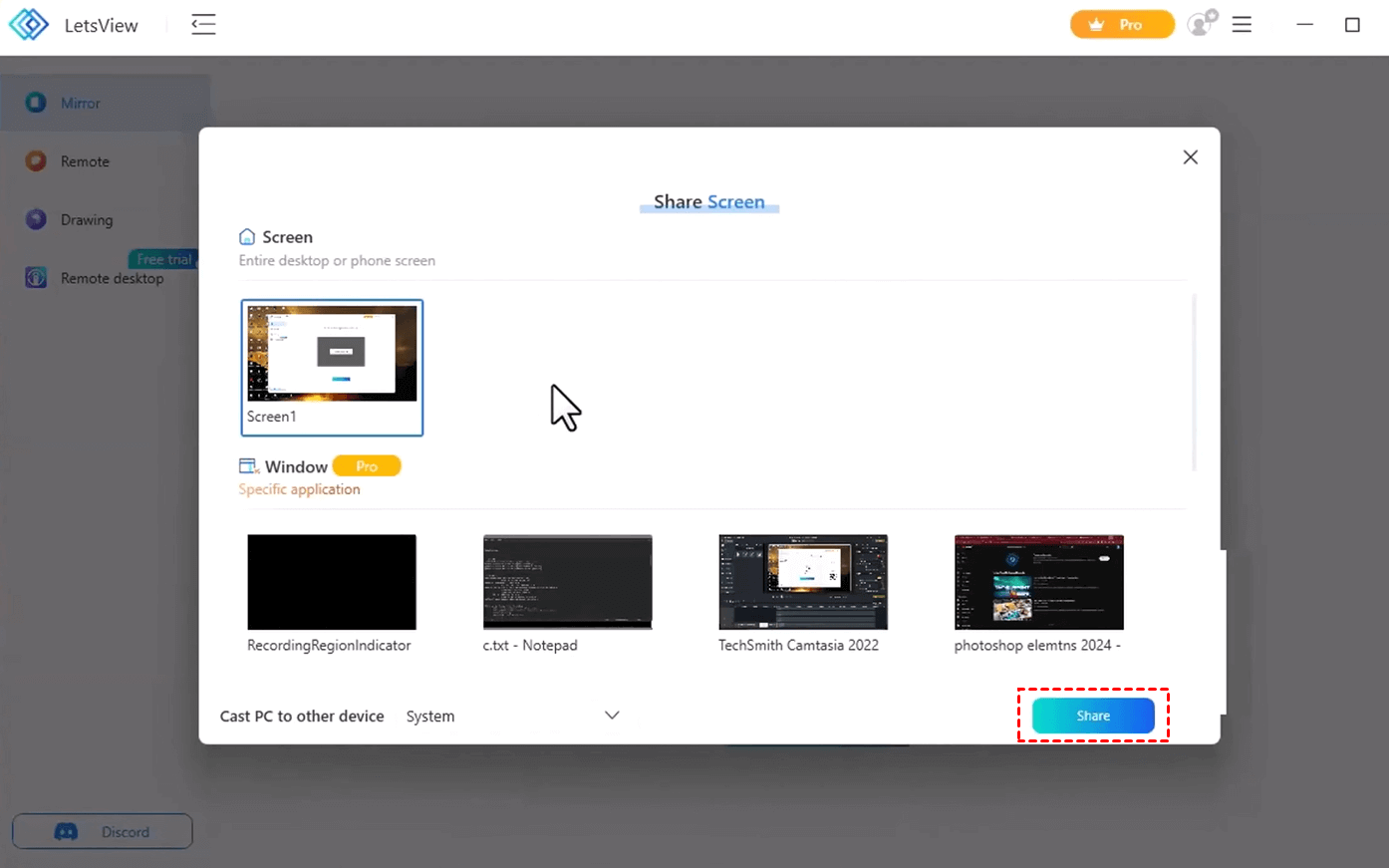Click the 'Share Screen' dialog title
The width and height of the screenshot is (1389, 868).
pos(709,202)
